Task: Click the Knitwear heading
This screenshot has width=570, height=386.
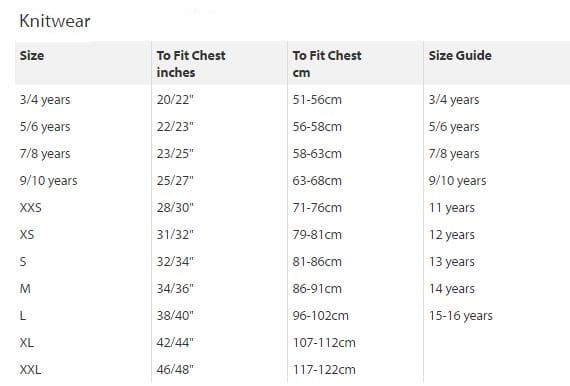Action: point(55,21)
